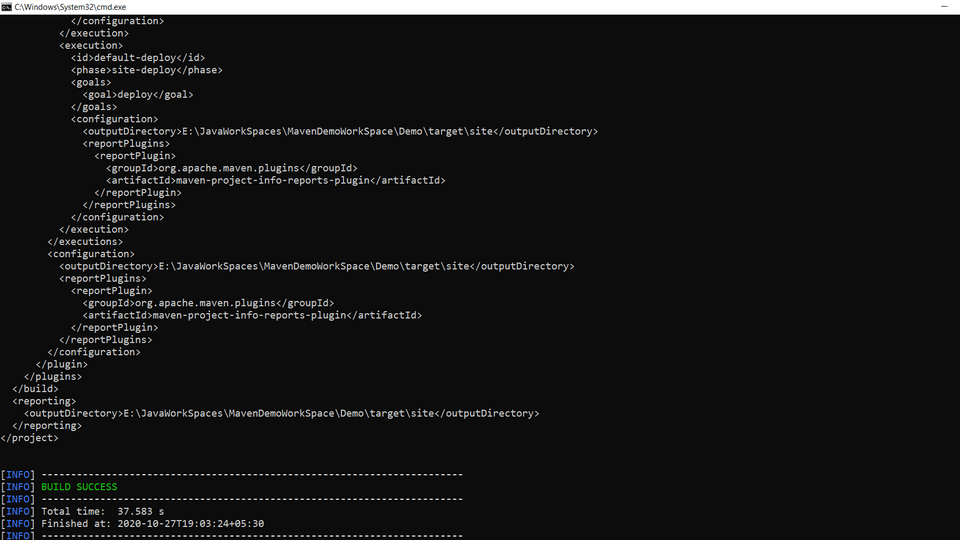Click the Finished at timestamp line
This screenshot has width=960, height=540.
tap(152, 523)
